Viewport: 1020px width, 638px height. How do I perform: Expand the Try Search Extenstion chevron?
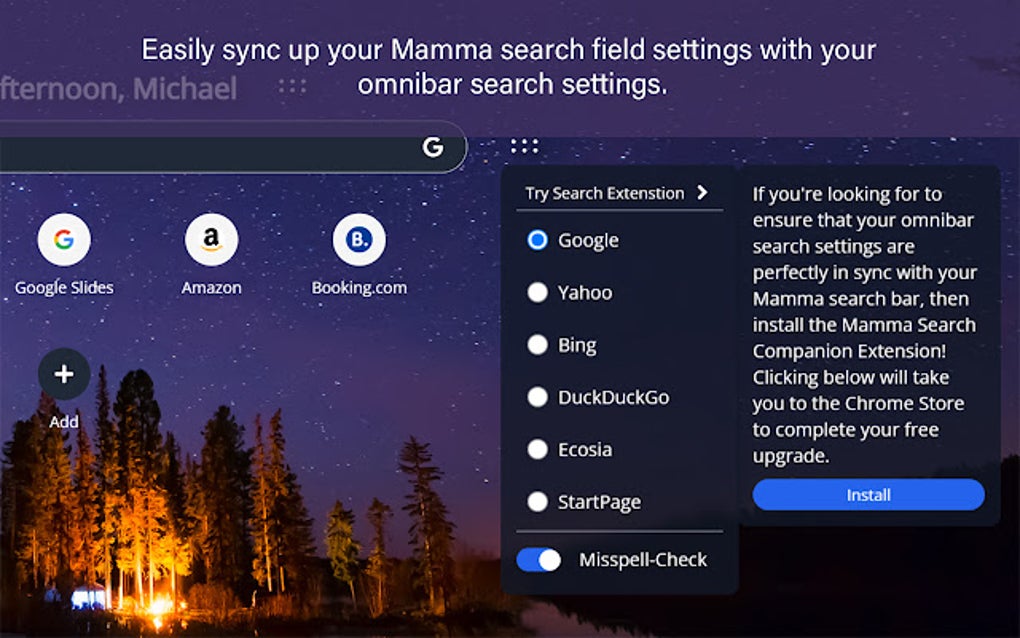tap(702, 193)
